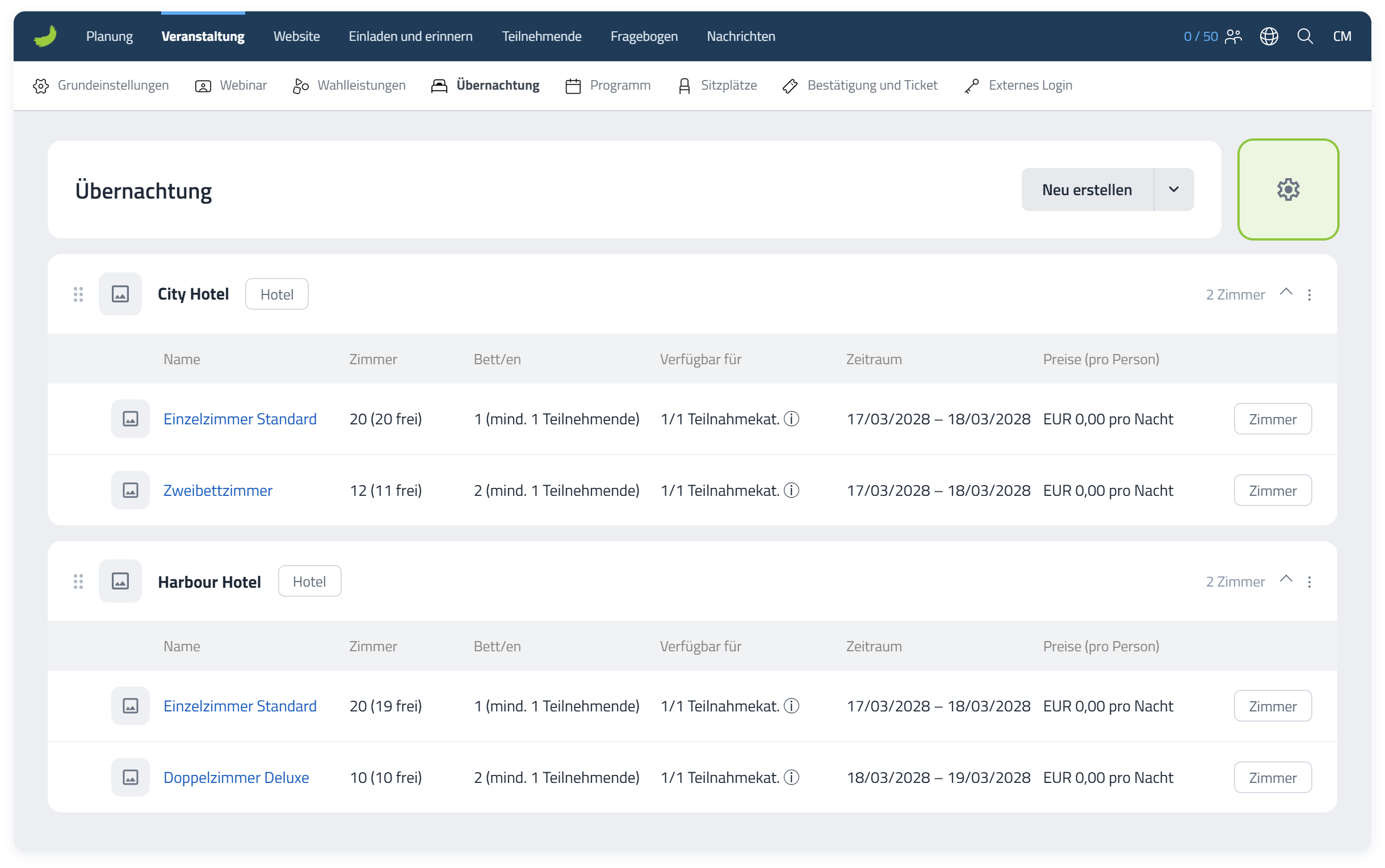Image resolution: width=1385 pixels, height=868 pixels.
Task: Click the Neu erstellen button
Action: 1087,189
